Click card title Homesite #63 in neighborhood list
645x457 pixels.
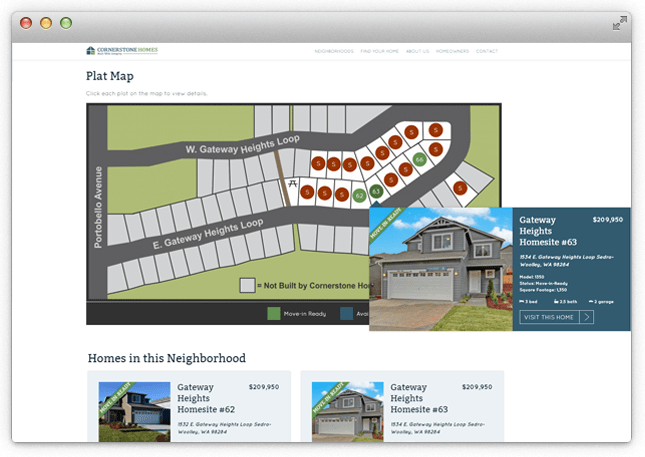(x=419, y=398)
